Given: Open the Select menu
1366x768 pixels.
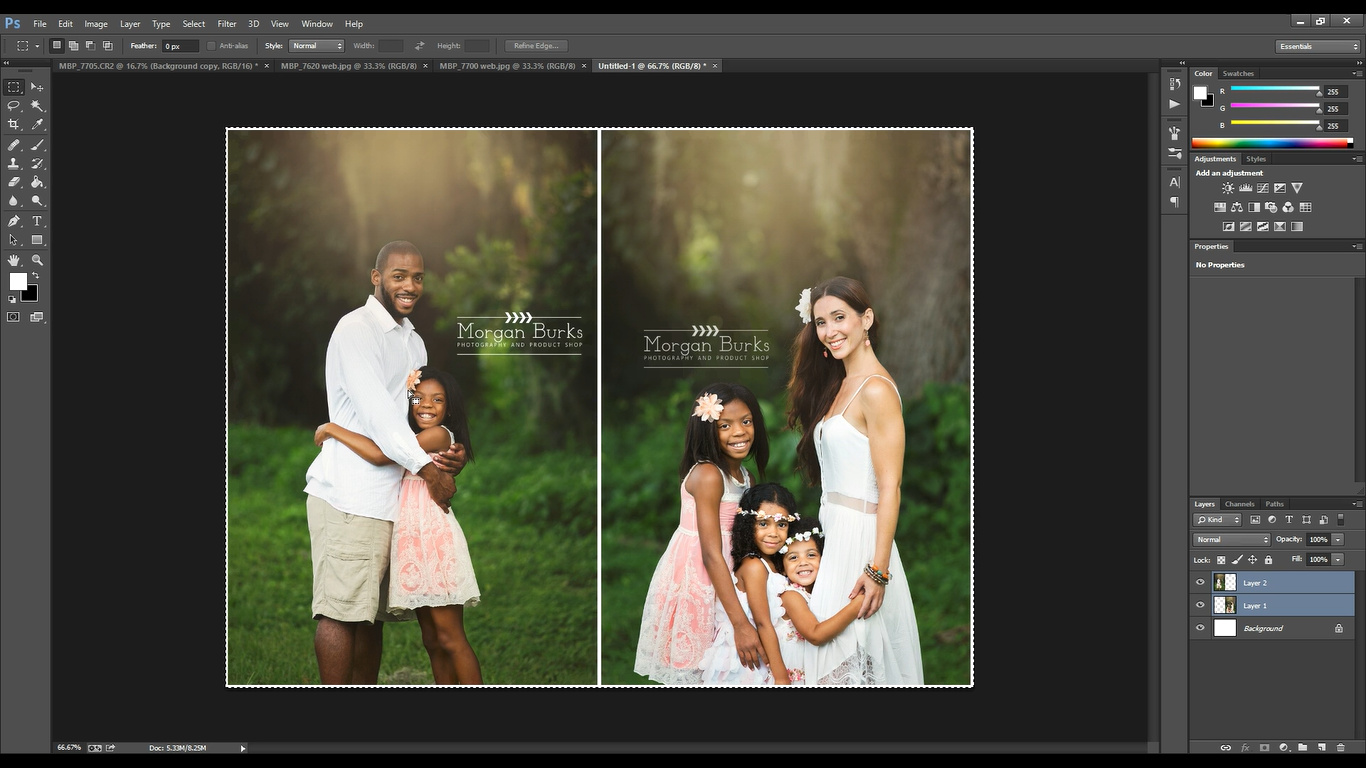Looking at the screenshot, I should pos(194,24).
